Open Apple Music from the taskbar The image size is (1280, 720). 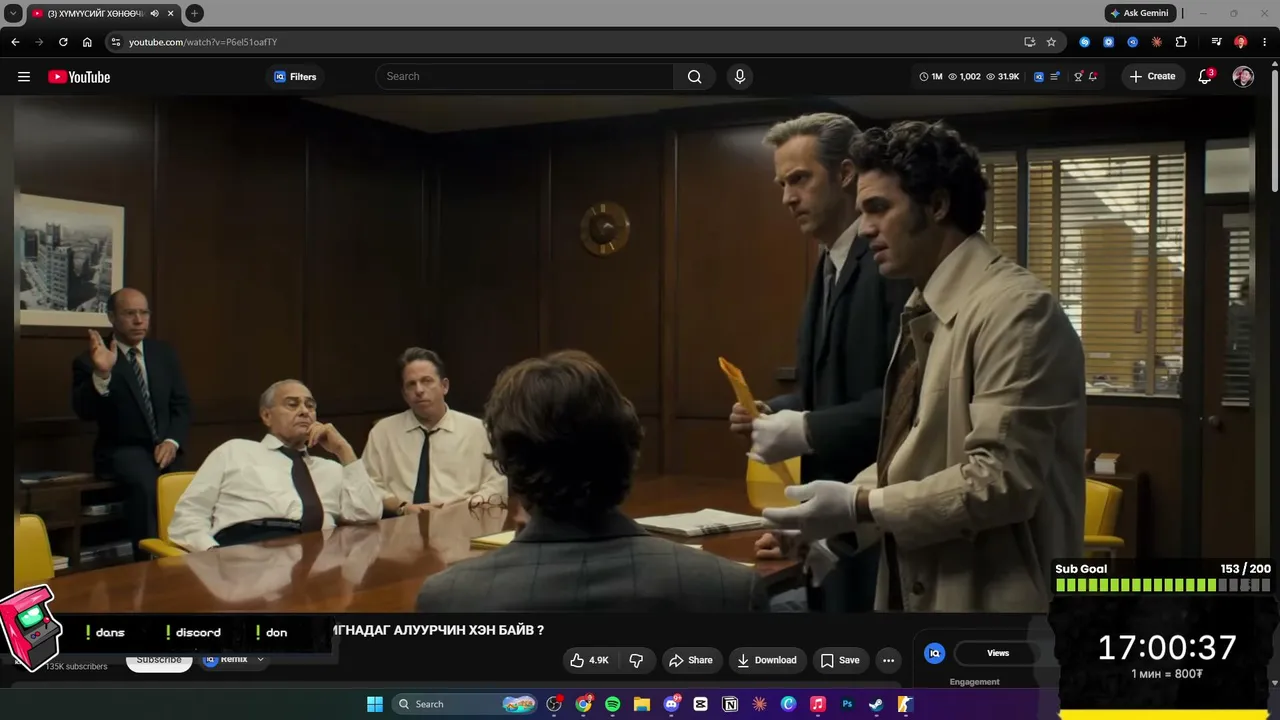click(x=818, y=704)
